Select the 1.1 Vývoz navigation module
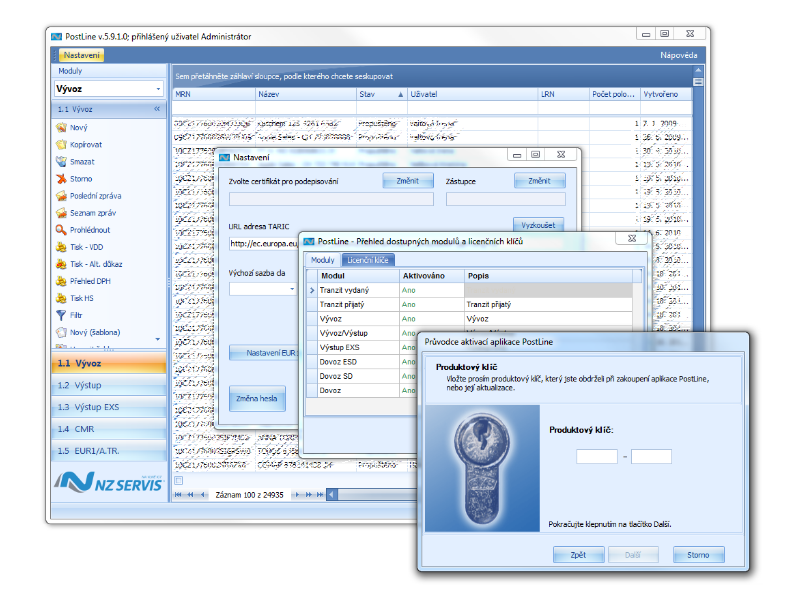The width and height of the screenshot is (800, 600). (x=109, y=363)
